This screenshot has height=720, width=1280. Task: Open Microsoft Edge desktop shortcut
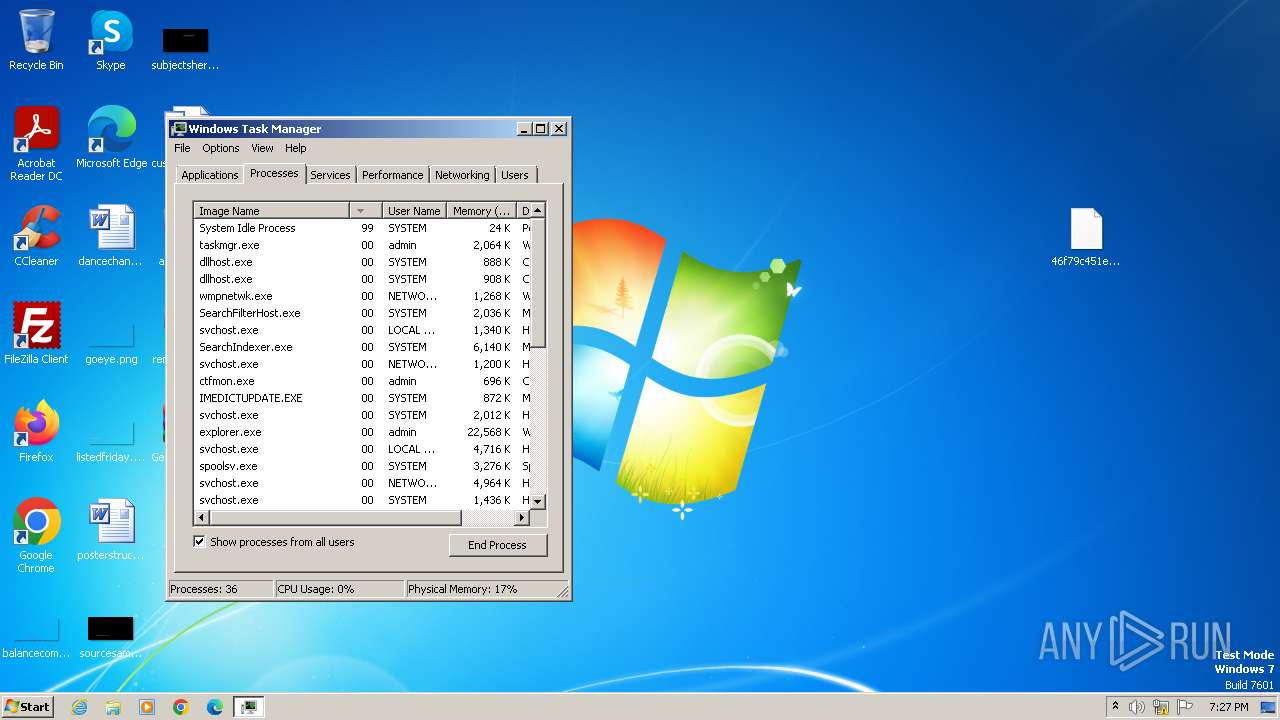[x=111, y=137]
